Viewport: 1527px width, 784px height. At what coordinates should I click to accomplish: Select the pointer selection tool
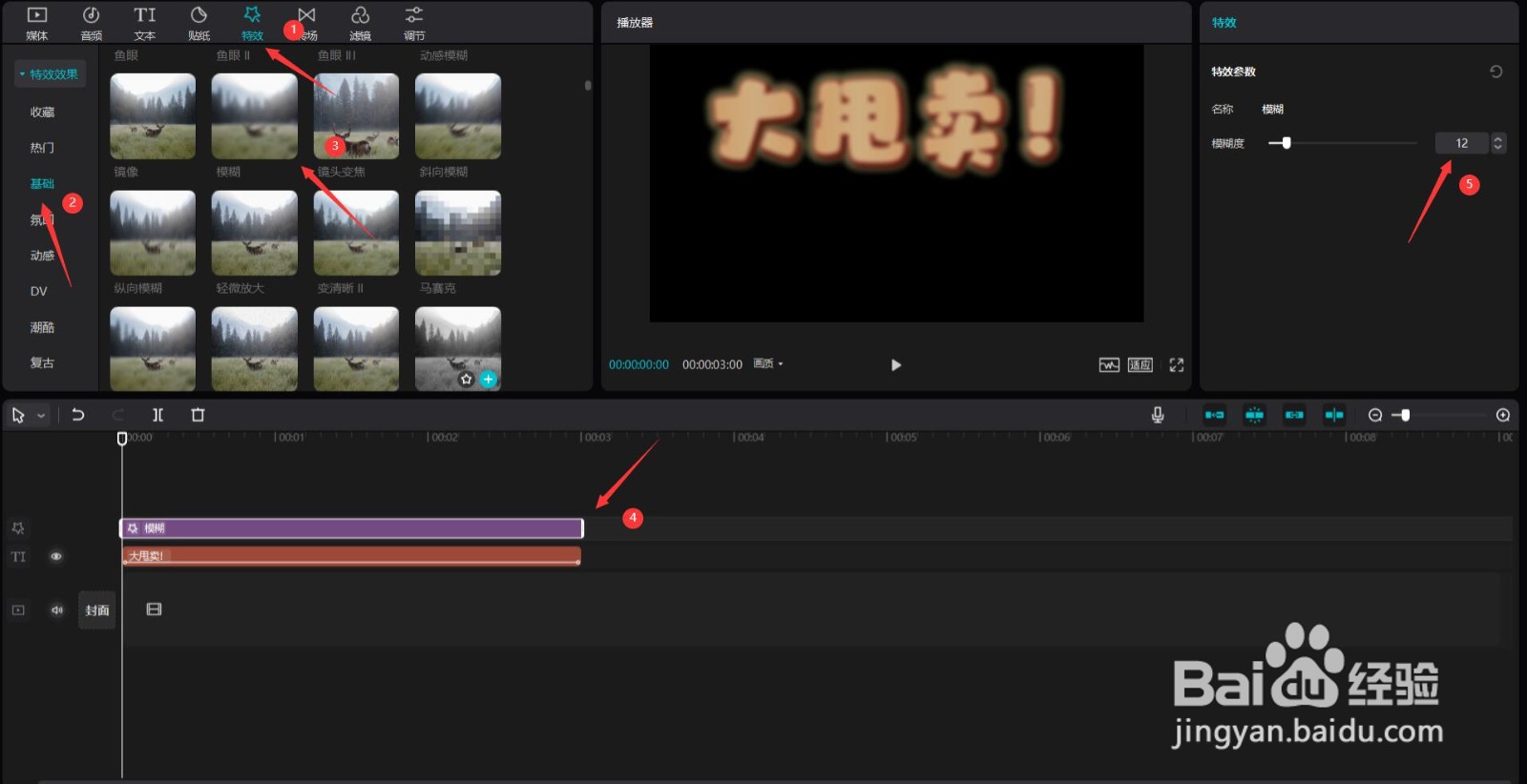tap(18, 415)
